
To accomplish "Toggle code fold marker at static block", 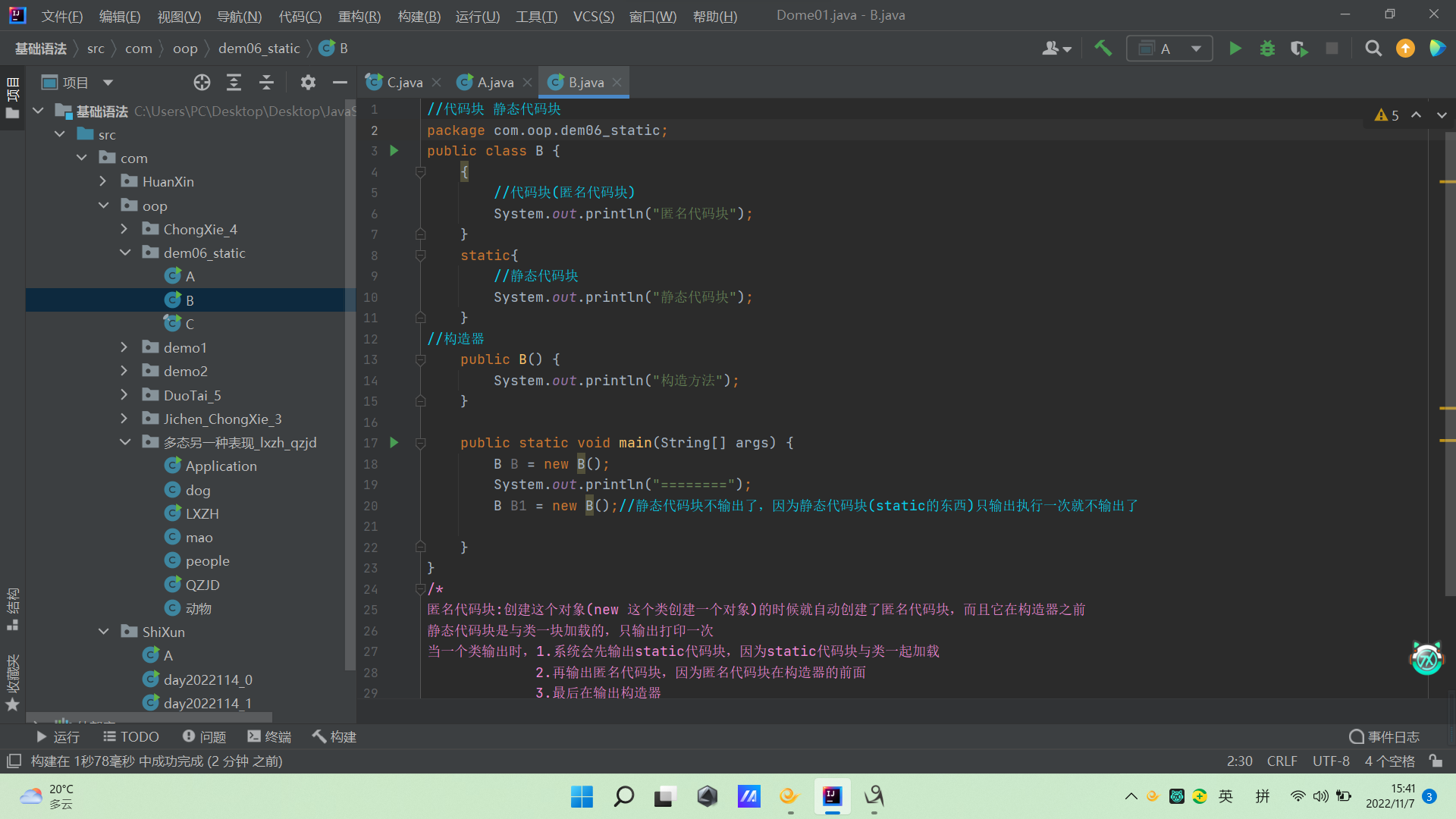I will pos(420,256).
